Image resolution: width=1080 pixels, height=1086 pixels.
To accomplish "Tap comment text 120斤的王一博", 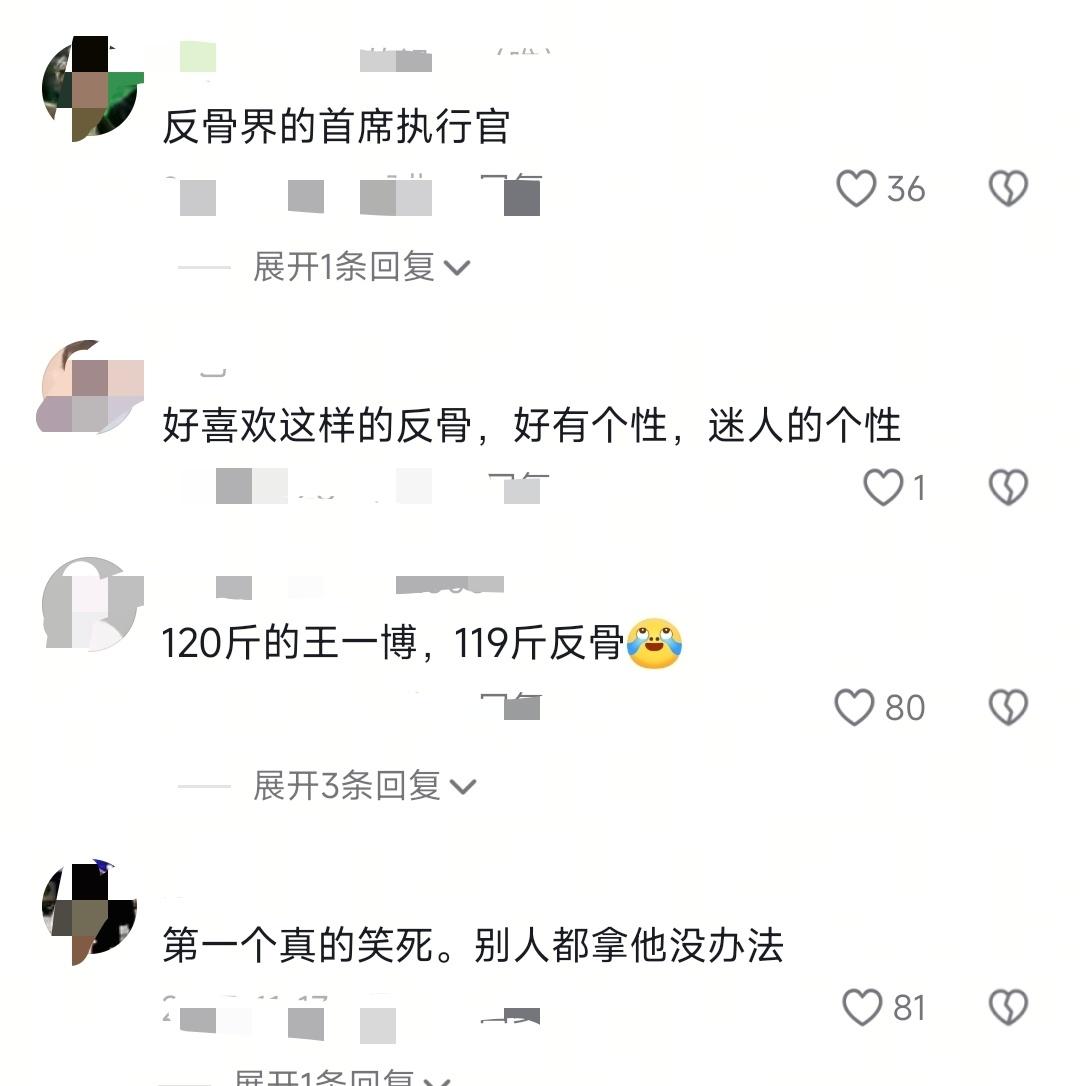I will click(x=289, y=643).
